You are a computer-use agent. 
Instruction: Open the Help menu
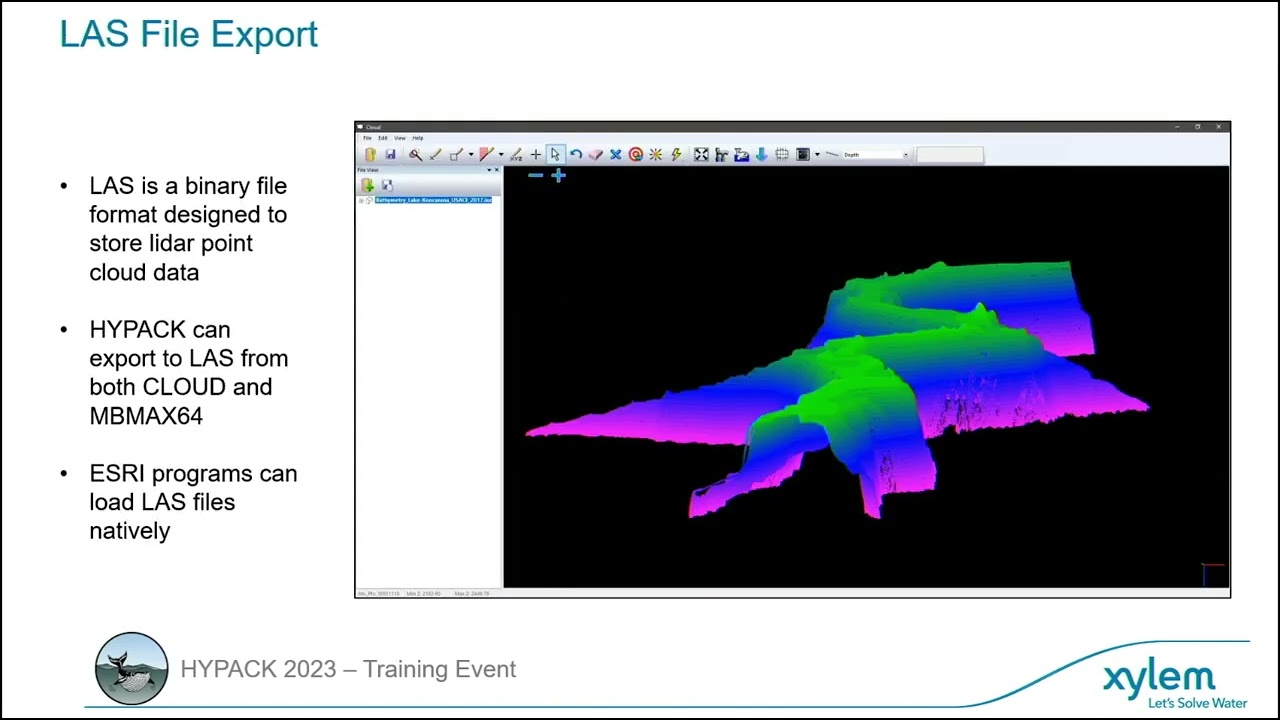tap(418, 138)
